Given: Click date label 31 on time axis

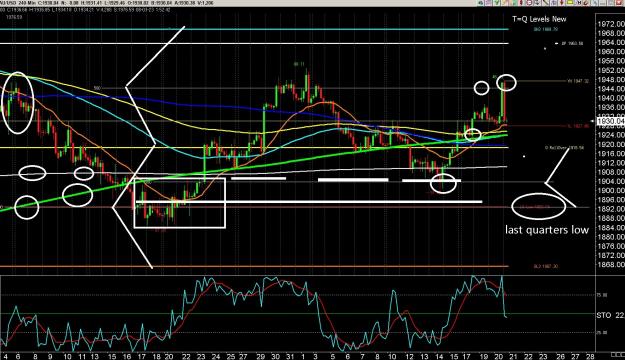Looking at the screenshot, I should point(290,356).
